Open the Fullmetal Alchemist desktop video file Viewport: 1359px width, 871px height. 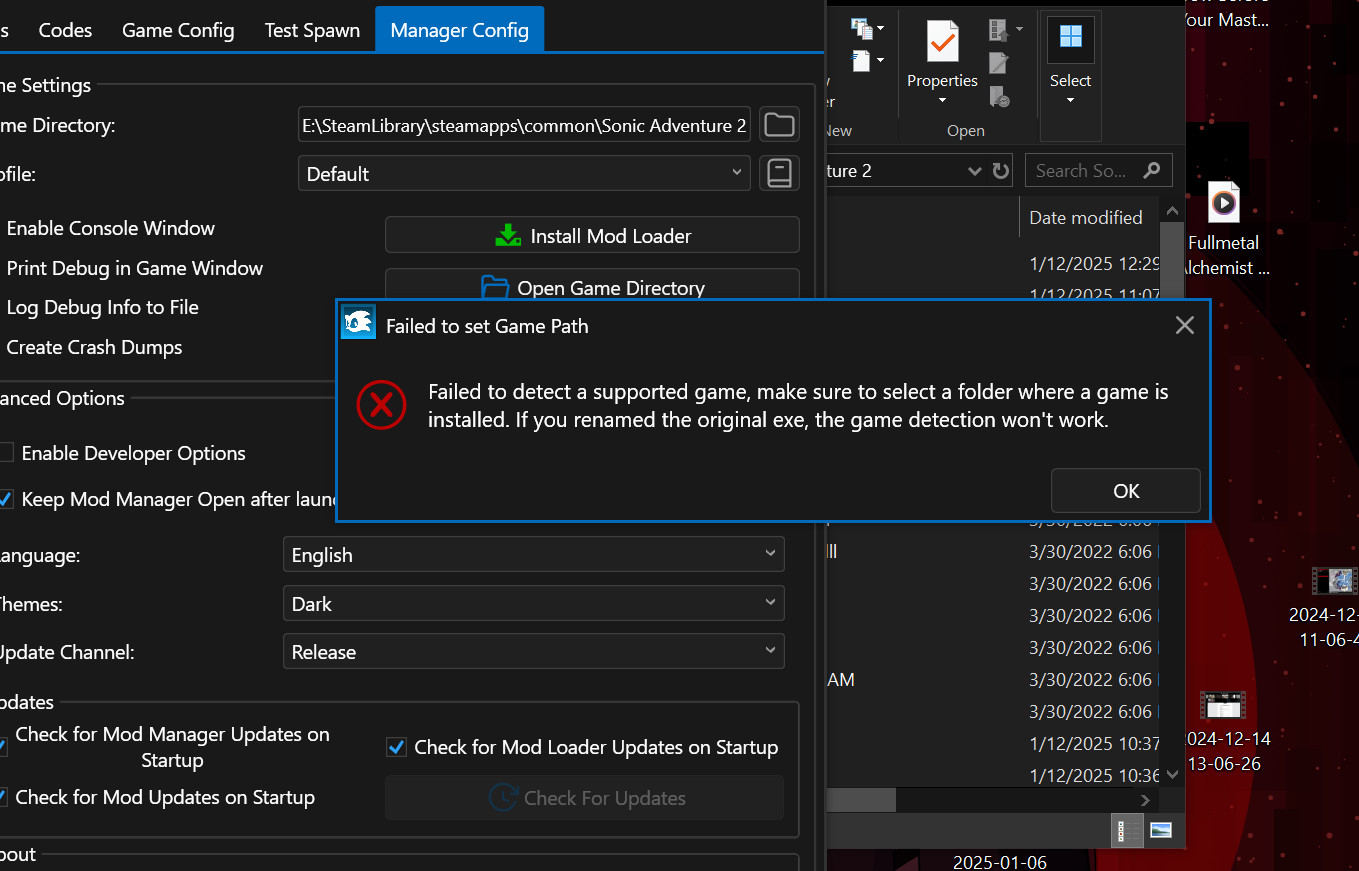(x=1223, y=205)
